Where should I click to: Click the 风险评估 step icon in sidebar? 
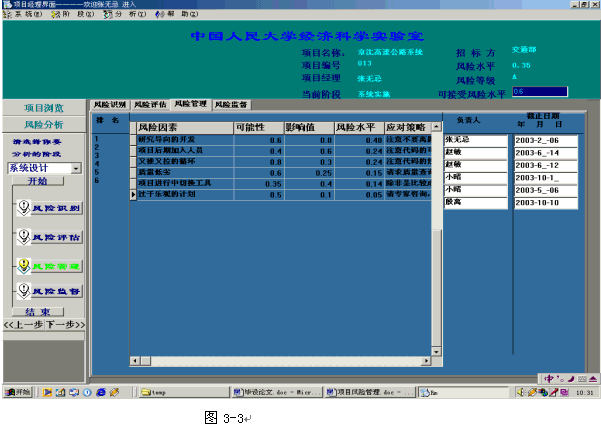pyautogui.click(x=24, y=237)
